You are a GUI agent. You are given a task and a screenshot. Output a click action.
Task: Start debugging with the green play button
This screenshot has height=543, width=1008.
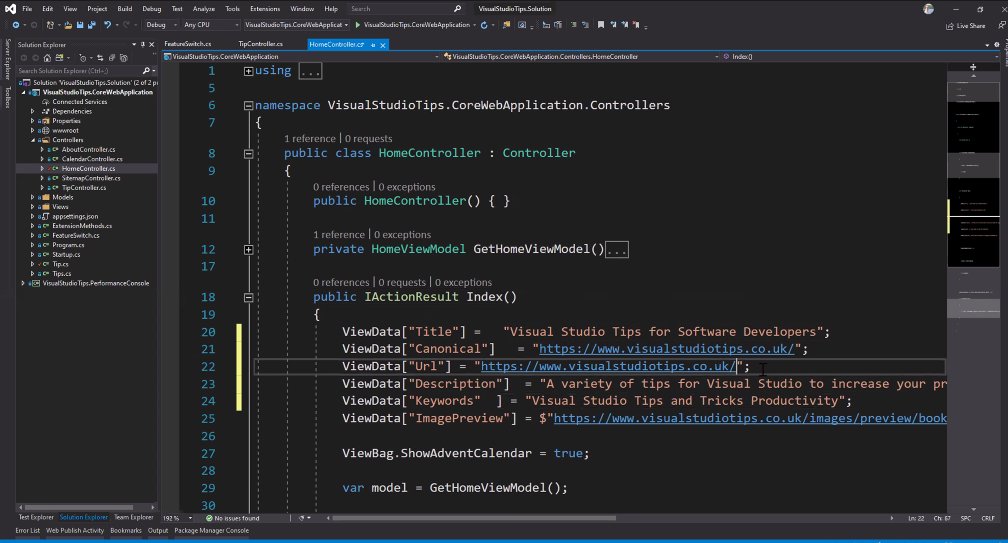(x=358, y=25)
